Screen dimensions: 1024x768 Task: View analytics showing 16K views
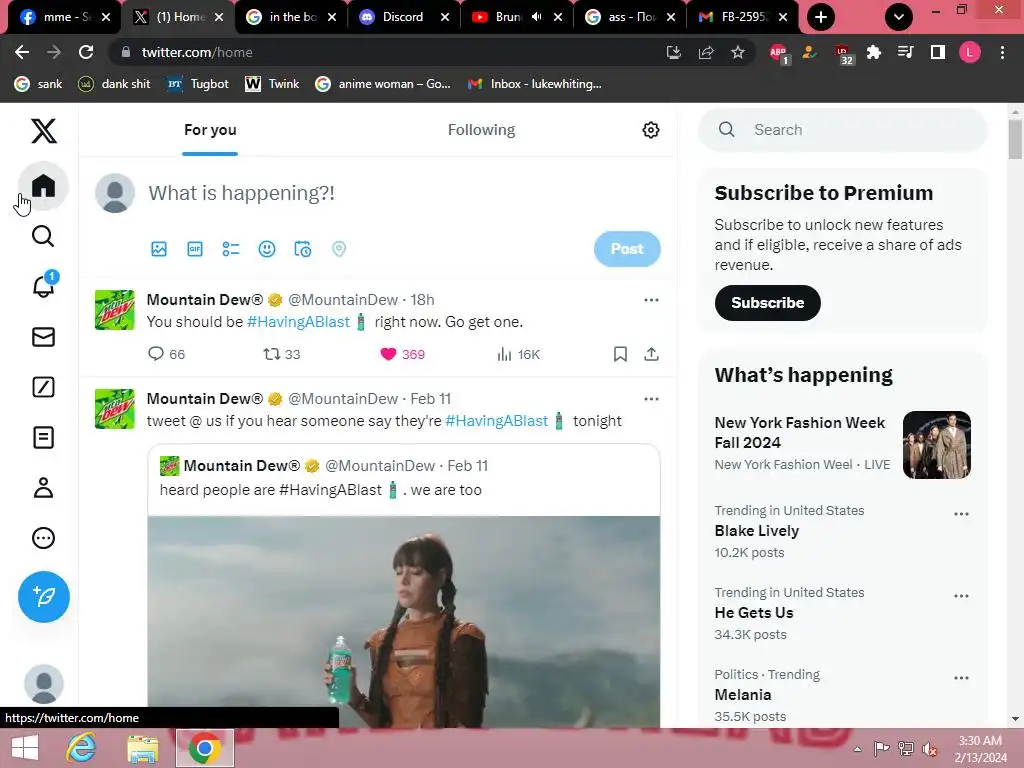coord(519,354)
